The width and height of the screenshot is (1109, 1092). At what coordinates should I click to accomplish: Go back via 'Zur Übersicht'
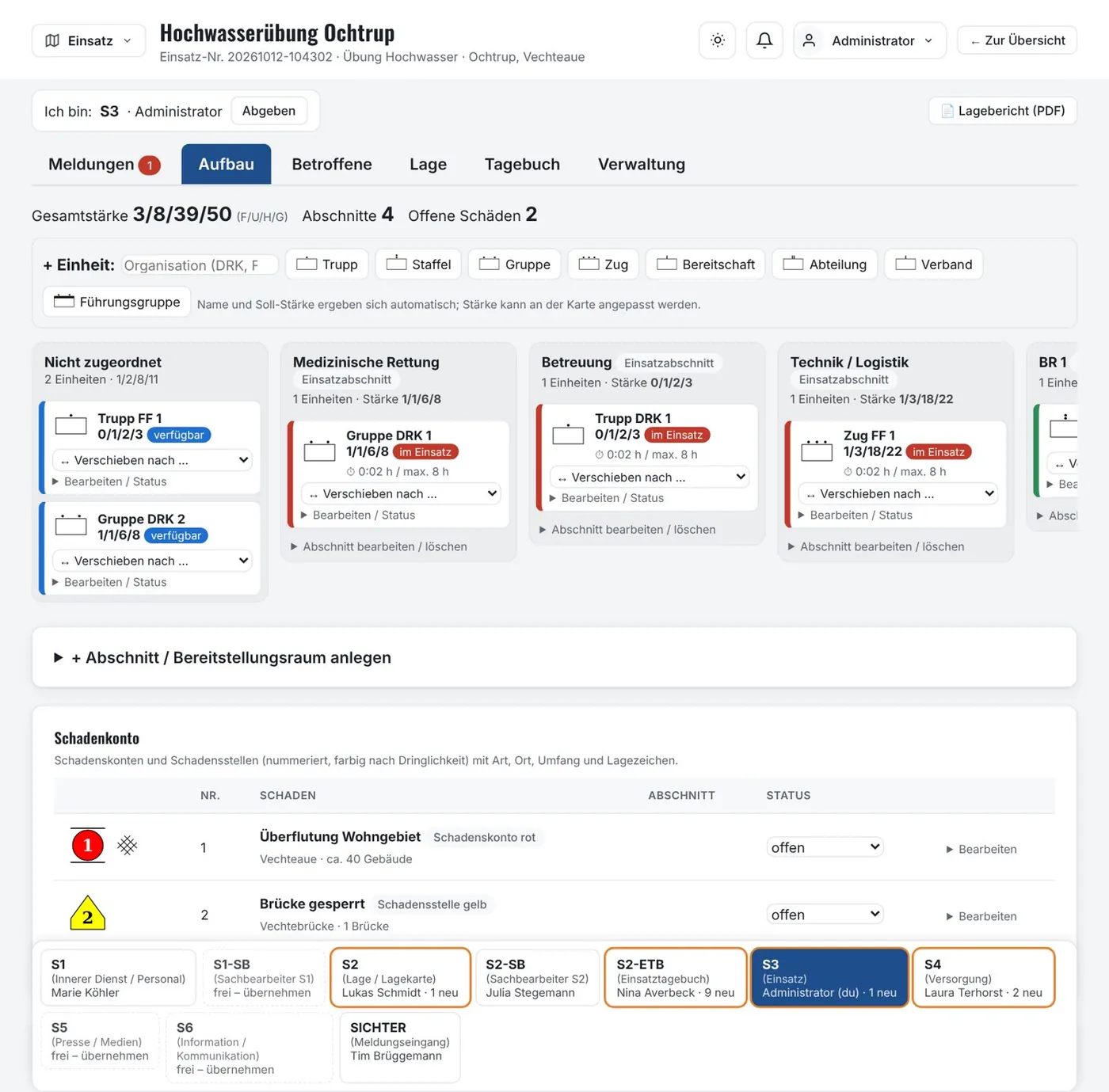[x=1017, y=40]
